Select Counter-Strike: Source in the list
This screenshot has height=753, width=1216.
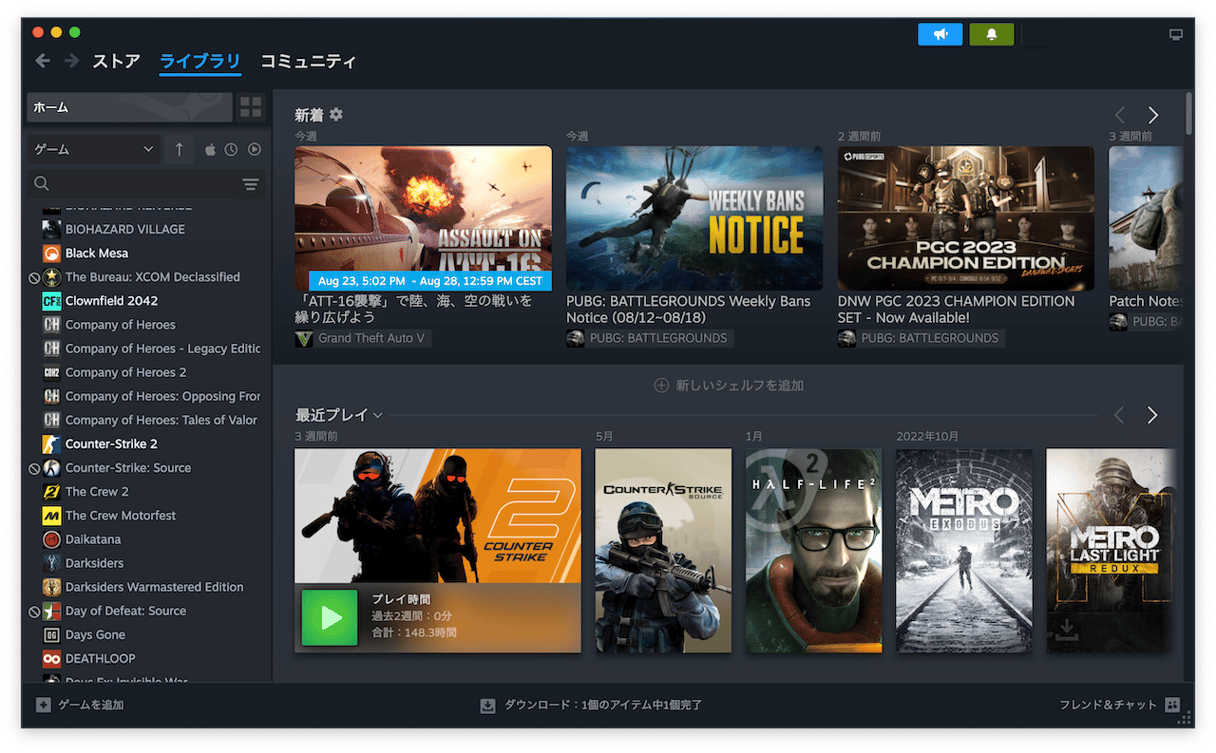coord(128,468)
